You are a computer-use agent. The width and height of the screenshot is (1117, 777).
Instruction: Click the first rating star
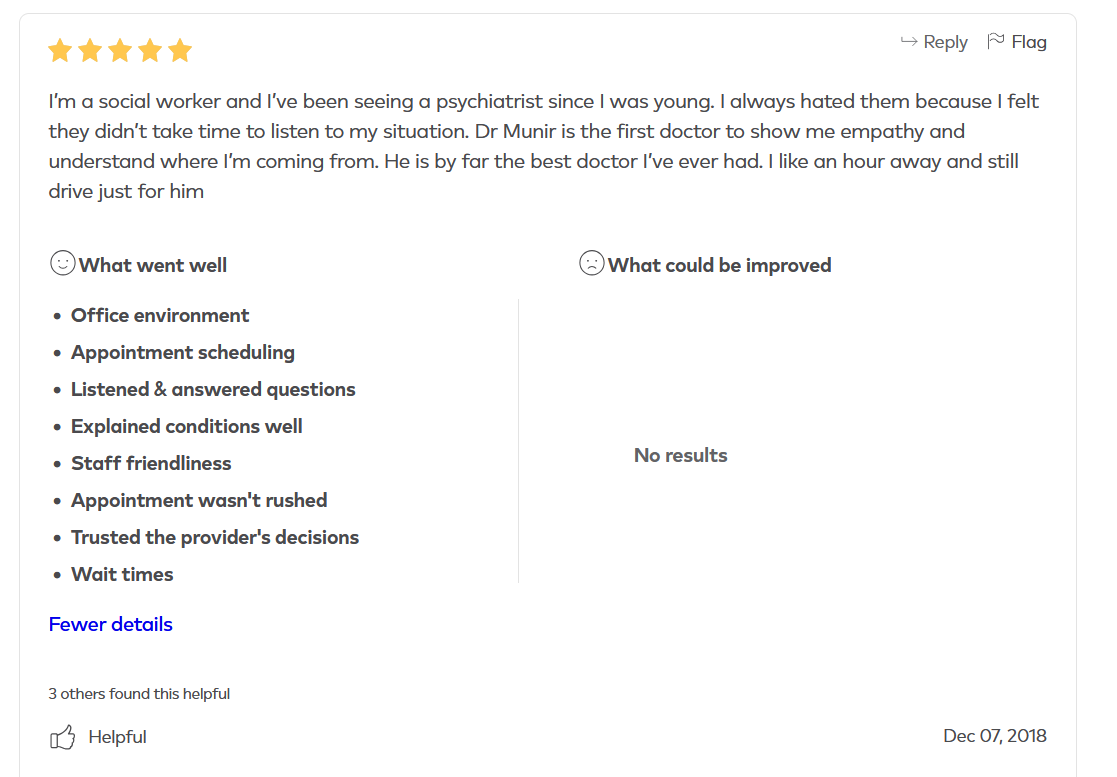(60, 51)
